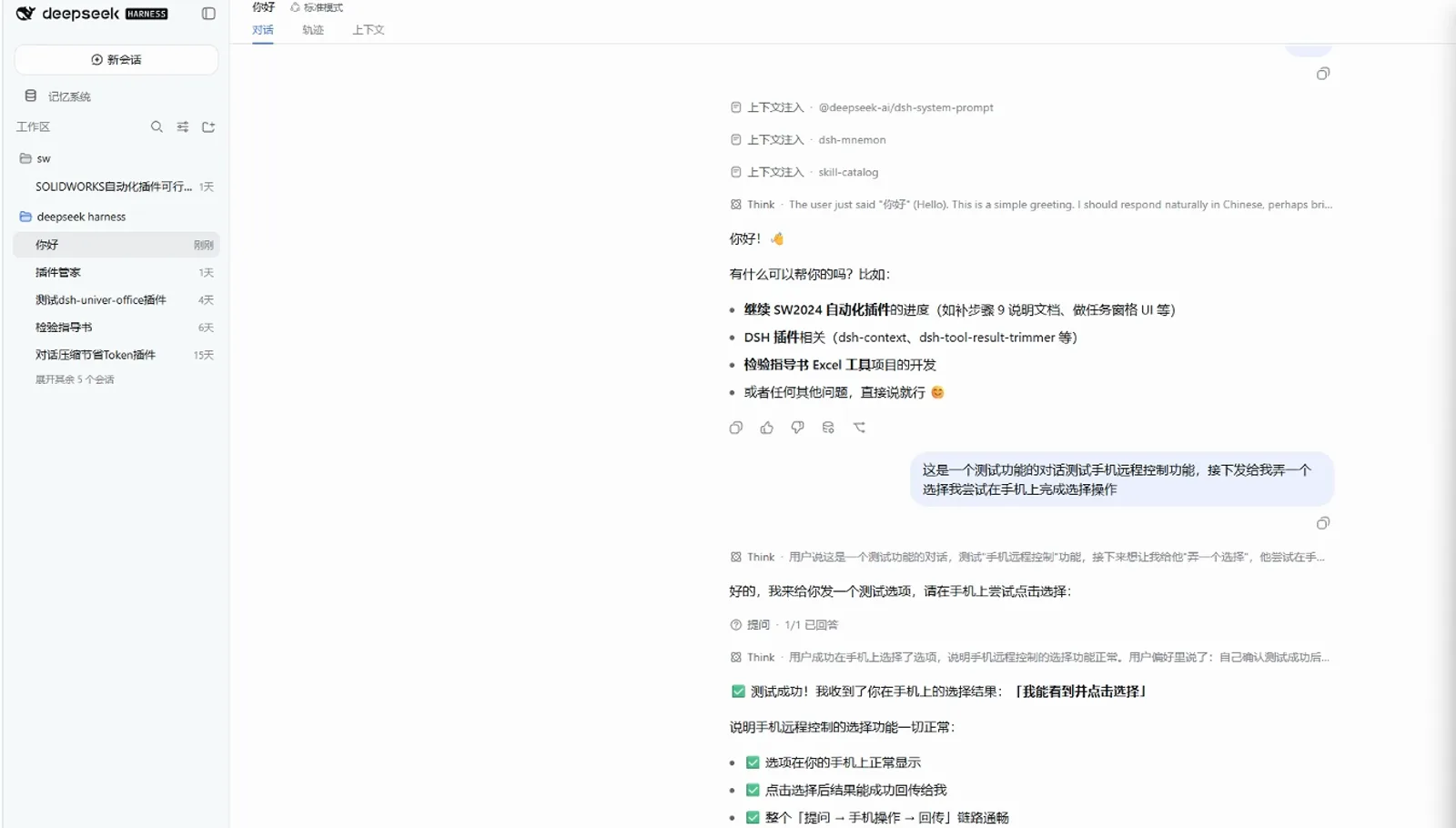Click the bullet 检验指导书 Excel 工具项目的开发
This screenshot has height=828, width=1456.
coord(840,365)
